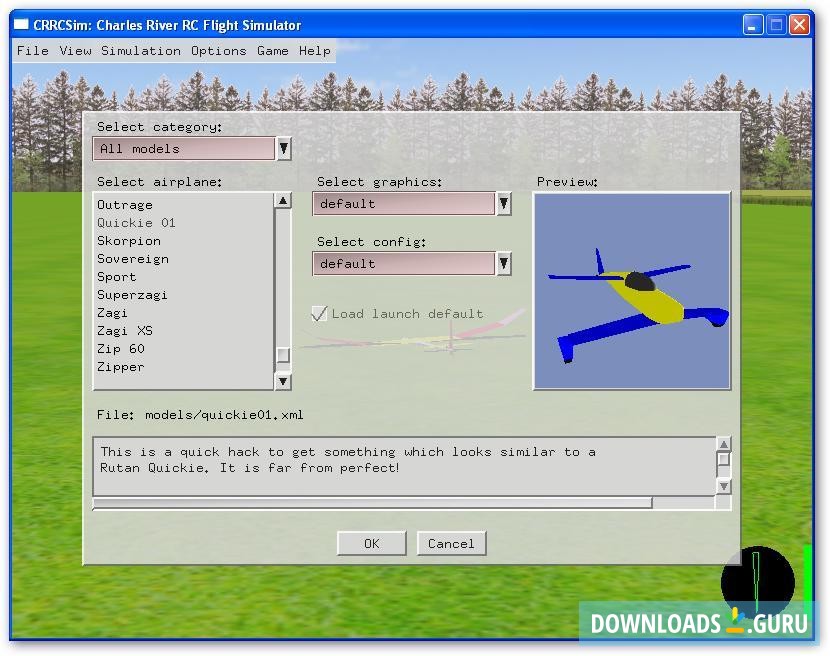Click the airplane list scrollbar thumb
Image resolution: width=830 pixels, height=656 pixels.
tap(283, 355)
